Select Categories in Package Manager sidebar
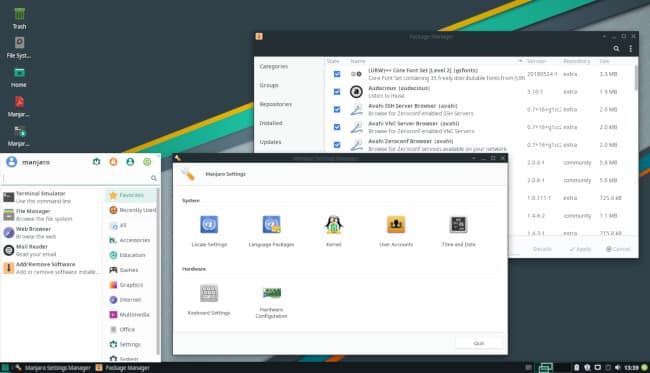Screen dimensions: 650x373 [274, 66]
